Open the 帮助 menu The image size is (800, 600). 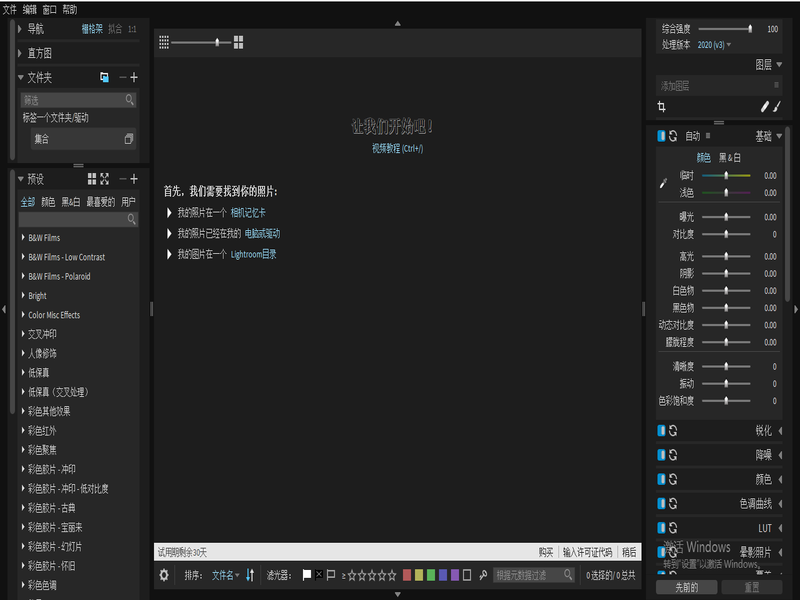[x=70, y=9]
